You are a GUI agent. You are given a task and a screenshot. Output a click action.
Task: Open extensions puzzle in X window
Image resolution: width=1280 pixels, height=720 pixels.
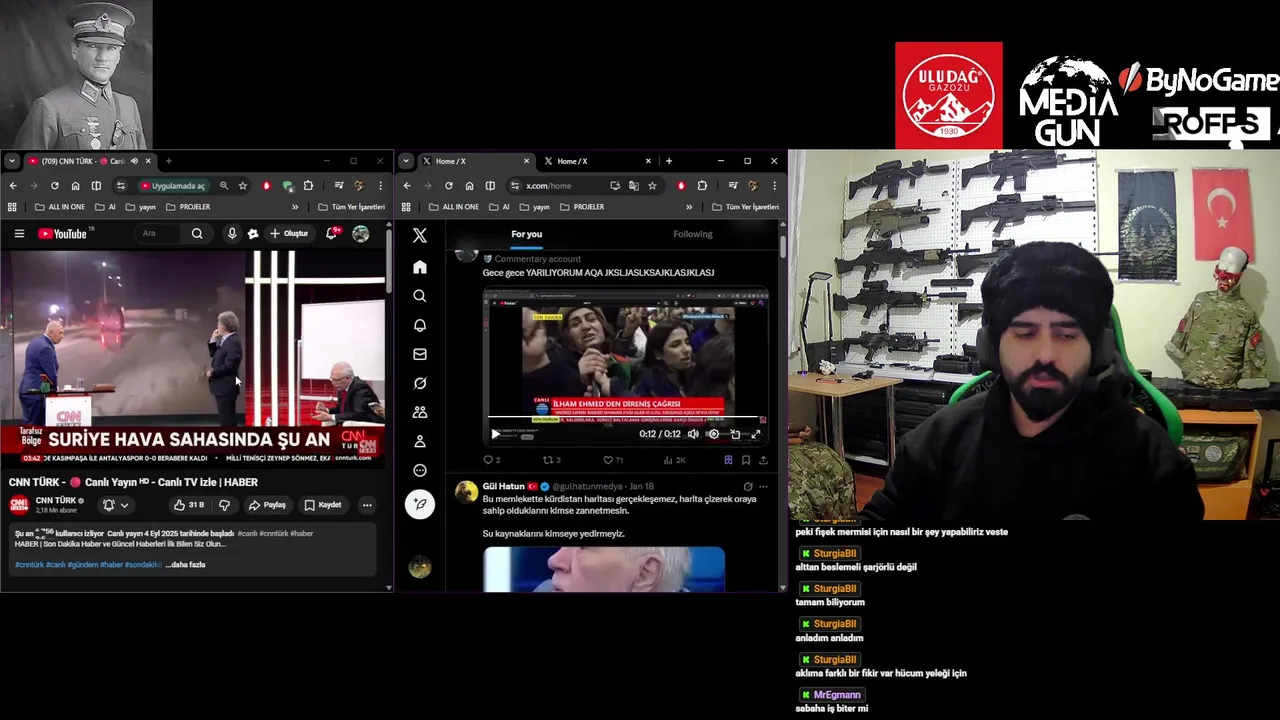click(702, 185)
